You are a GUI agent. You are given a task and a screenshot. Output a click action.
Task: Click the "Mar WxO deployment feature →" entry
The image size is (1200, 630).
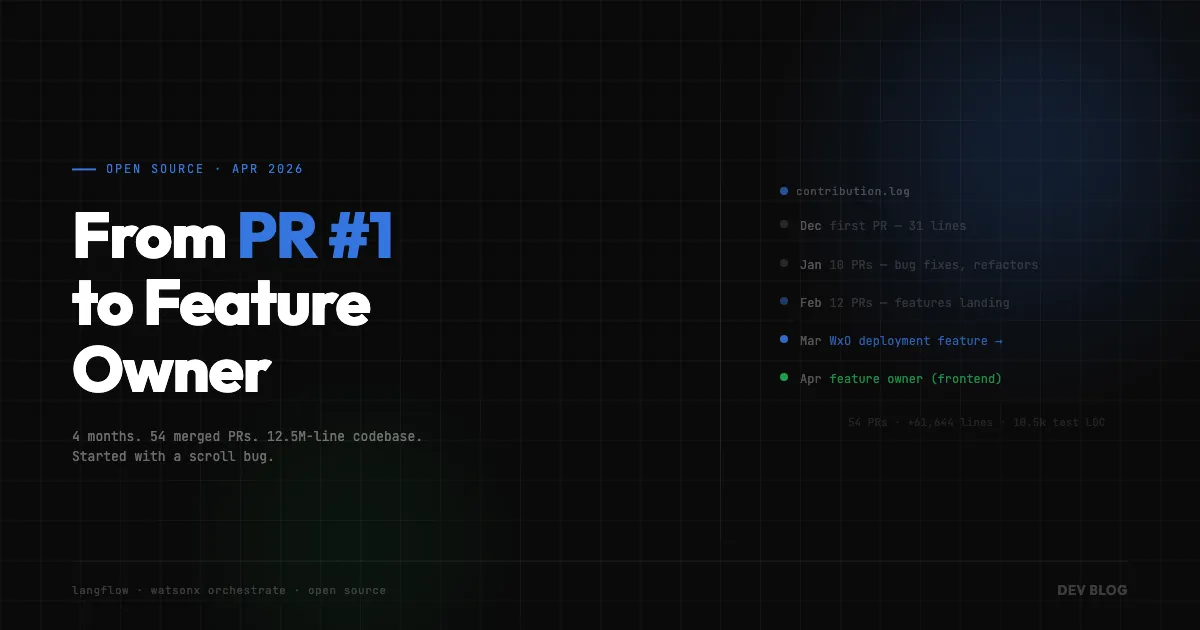coord(891,341)
